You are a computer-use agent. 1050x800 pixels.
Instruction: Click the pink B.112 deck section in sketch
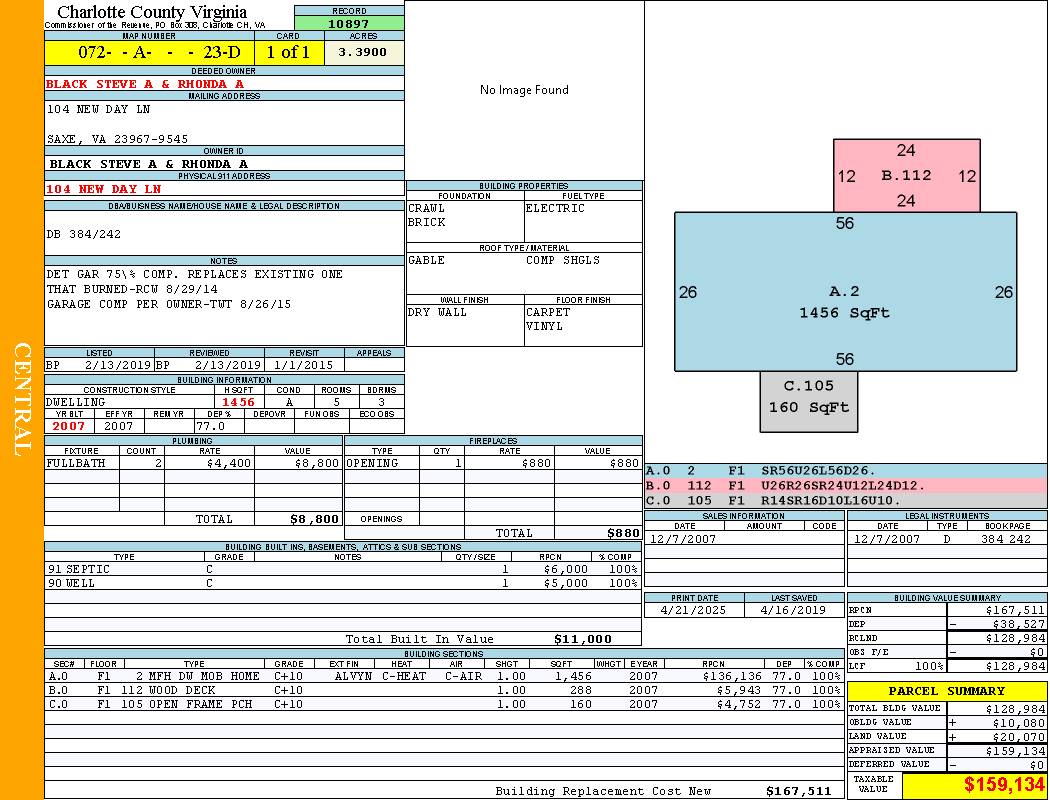(x=907, y=175)
